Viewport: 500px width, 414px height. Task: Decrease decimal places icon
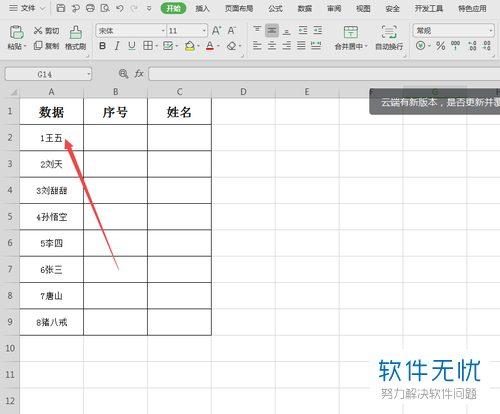(x=487, y=46)
